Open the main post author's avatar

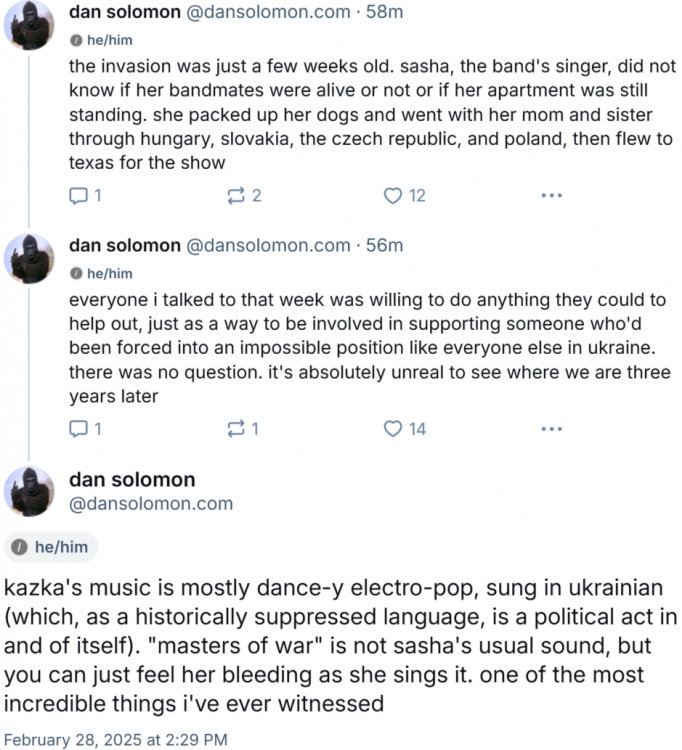click(x=29, y=491)
